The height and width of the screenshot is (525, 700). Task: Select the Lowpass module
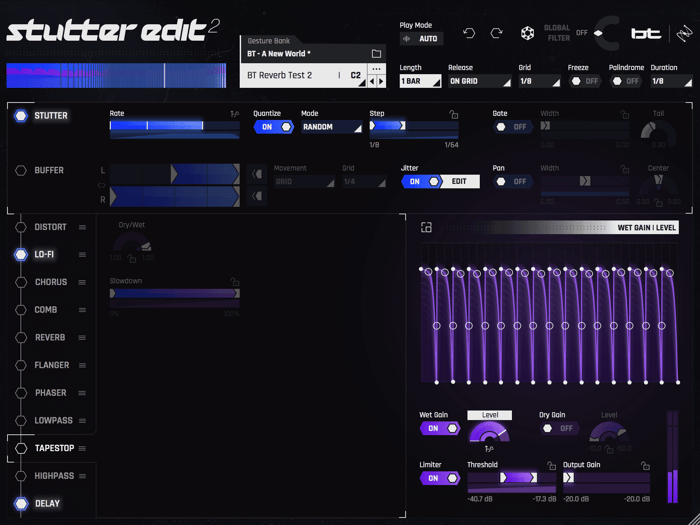coord(54,421)
